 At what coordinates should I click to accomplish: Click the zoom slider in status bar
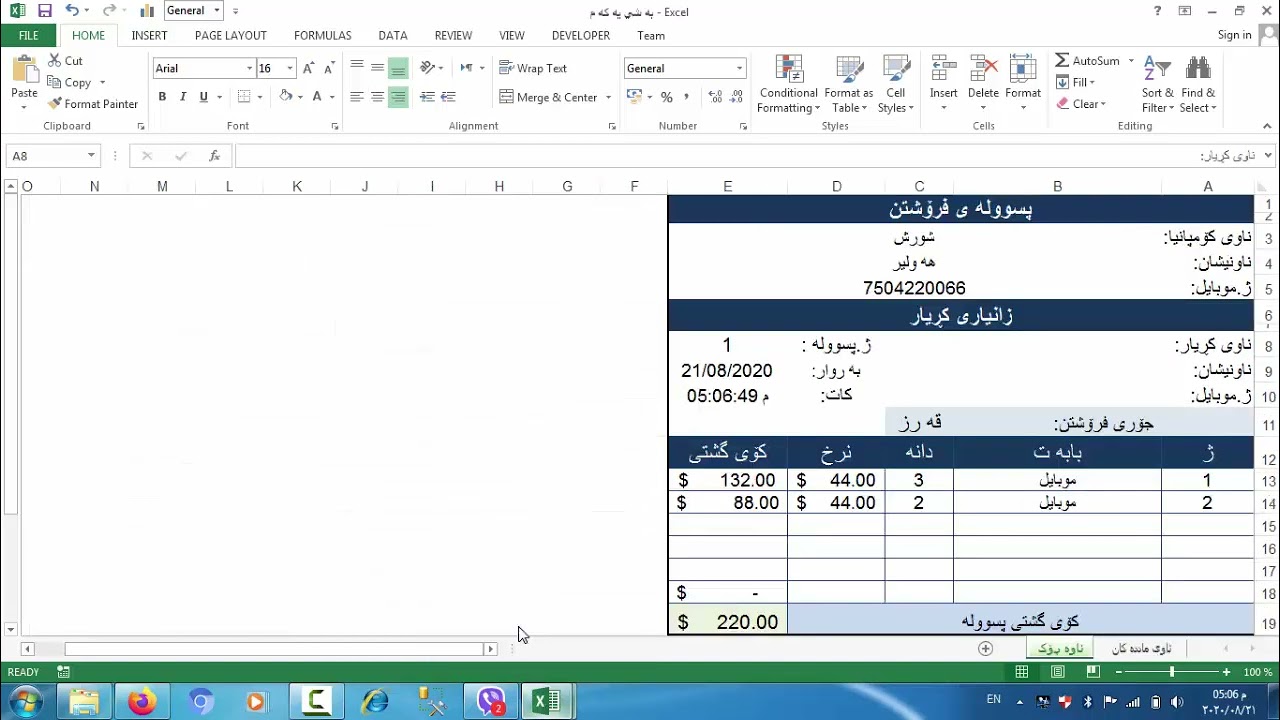[x=1171, y=672]
